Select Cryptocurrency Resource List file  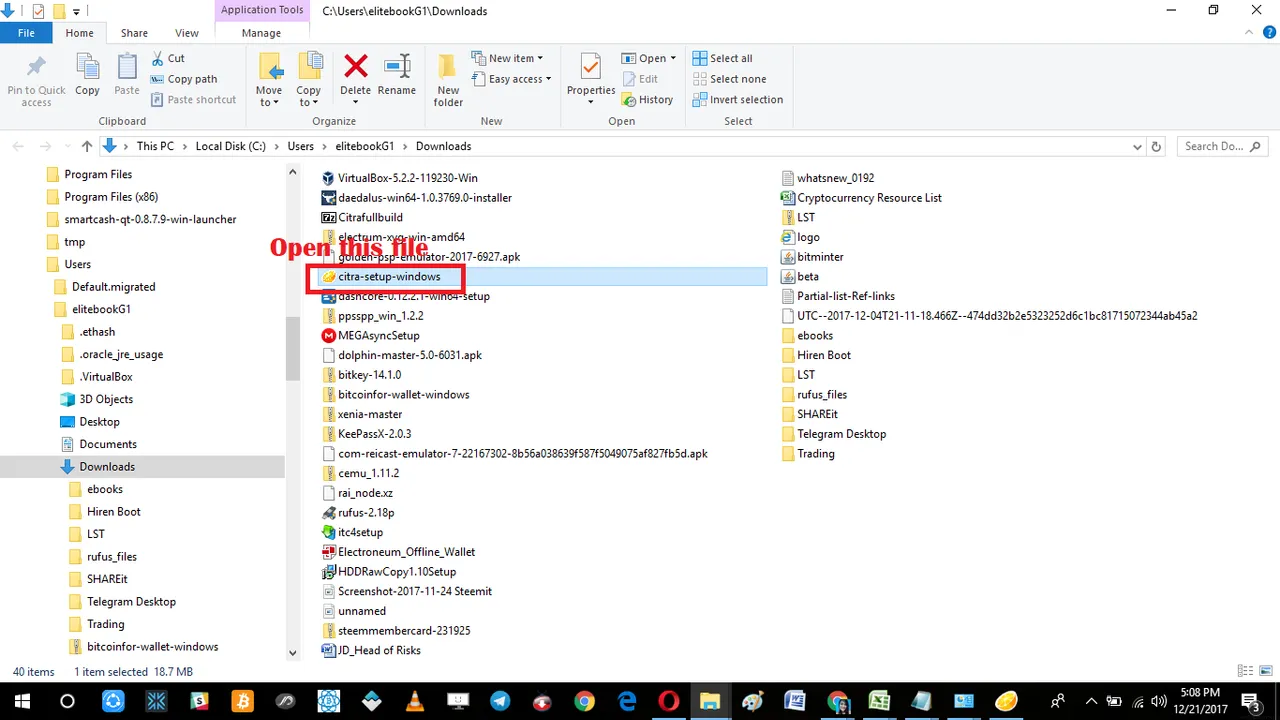pyautogui.click(x=869, y=198)
